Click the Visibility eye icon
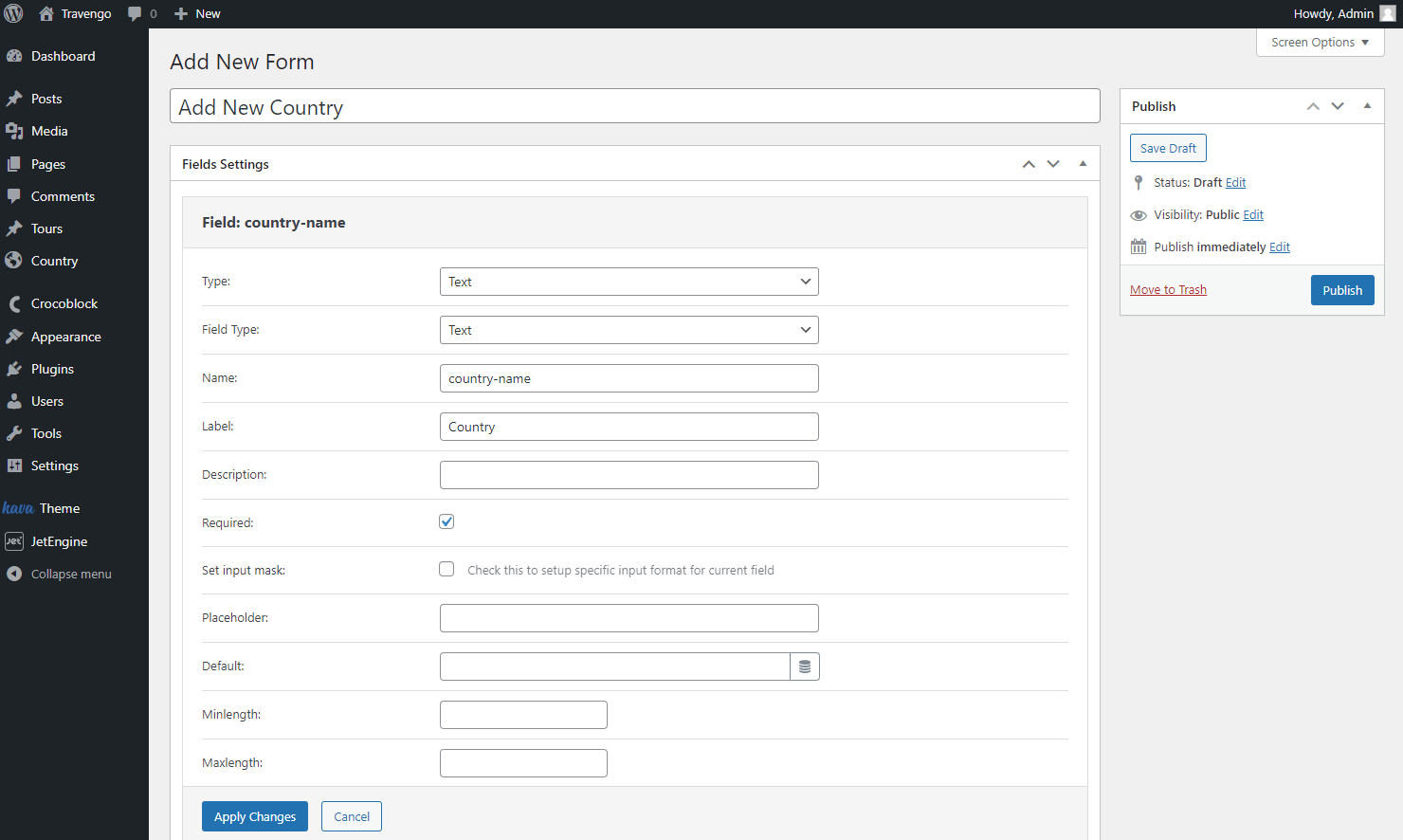Image resolution: width=1403 pixels, height=840 pixels. [x=1139, y=215]
